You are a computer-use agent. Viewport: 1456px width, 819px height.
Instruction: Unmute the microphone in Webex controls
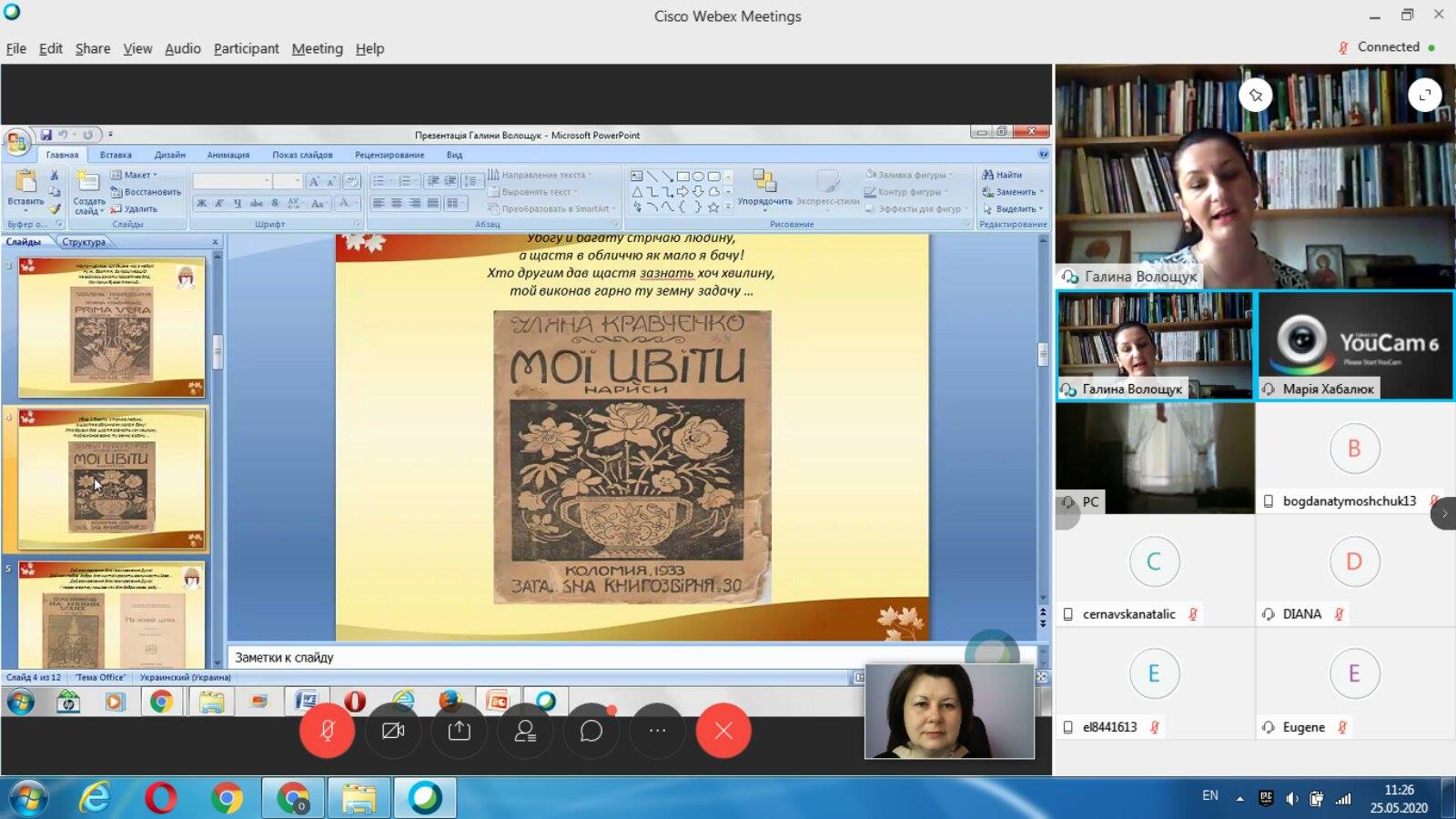[x=327, y=731]
